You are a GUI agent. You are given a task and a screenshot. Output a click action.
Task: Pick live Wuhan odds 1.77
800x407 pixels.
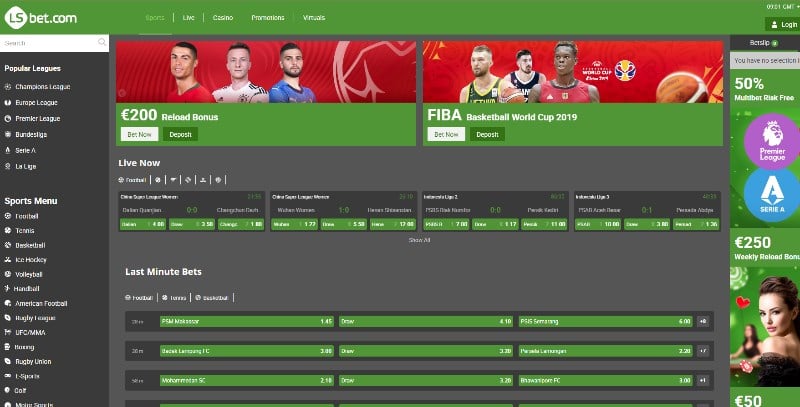(x=294, y=224)
